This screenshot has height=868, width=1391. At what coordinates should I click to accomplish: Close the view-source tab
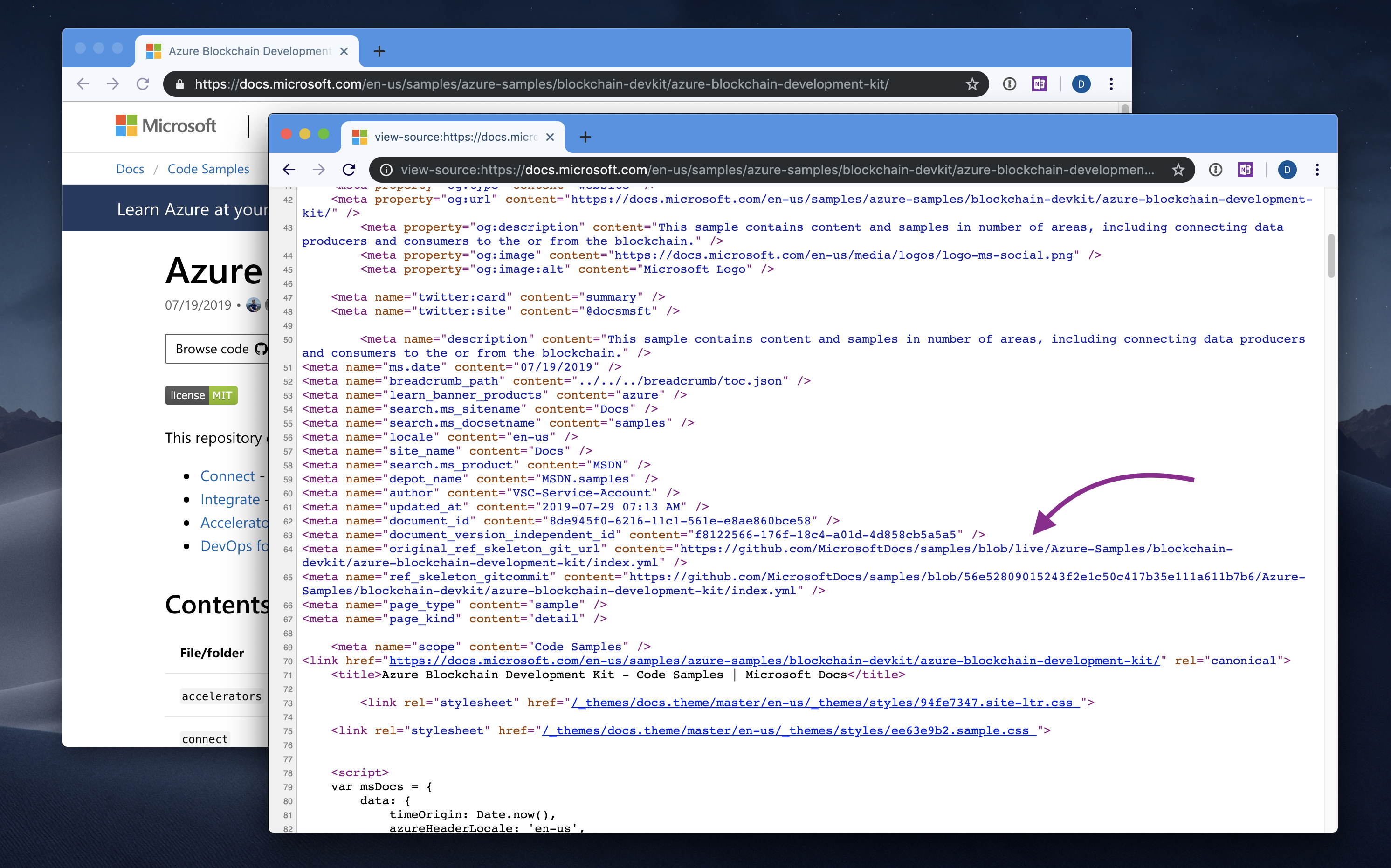point(550,137)
